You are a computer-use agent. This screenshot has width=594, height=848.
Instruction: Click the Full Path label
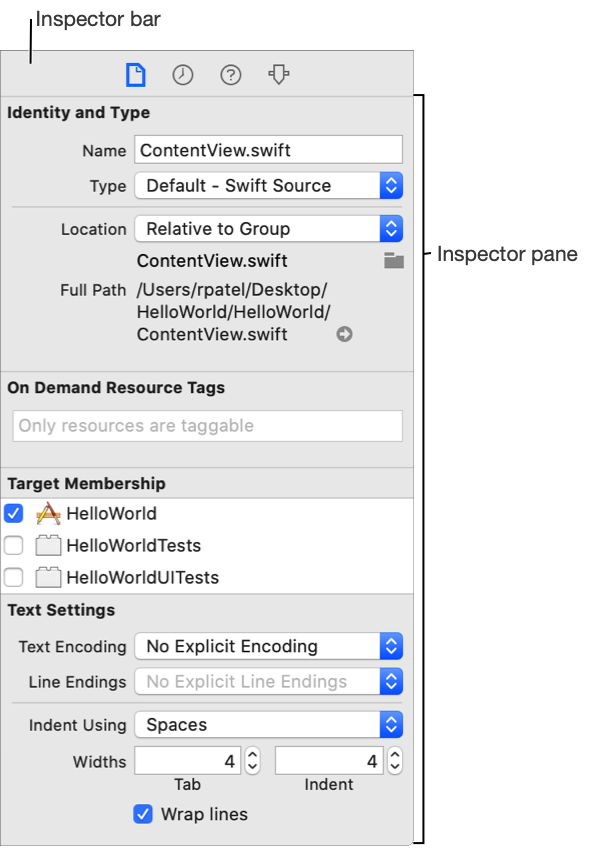(93, 290)
